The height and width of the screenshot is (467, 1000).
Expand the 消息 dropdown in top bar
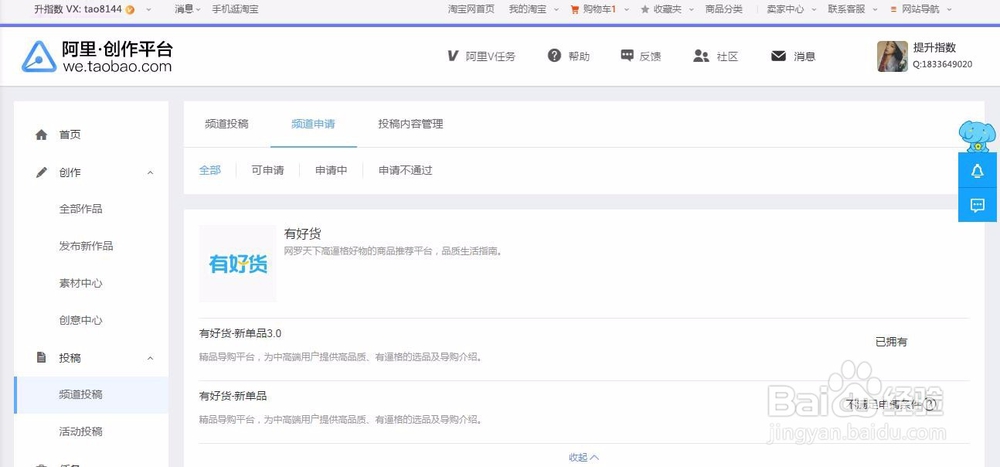coord(198,10)
